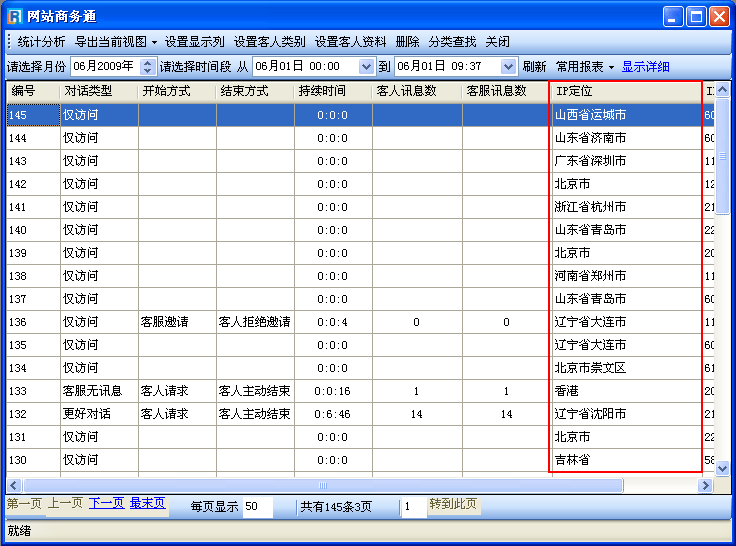
Task: Open the start time dropdown 06月01日 00:00
Action: (365, 67)
